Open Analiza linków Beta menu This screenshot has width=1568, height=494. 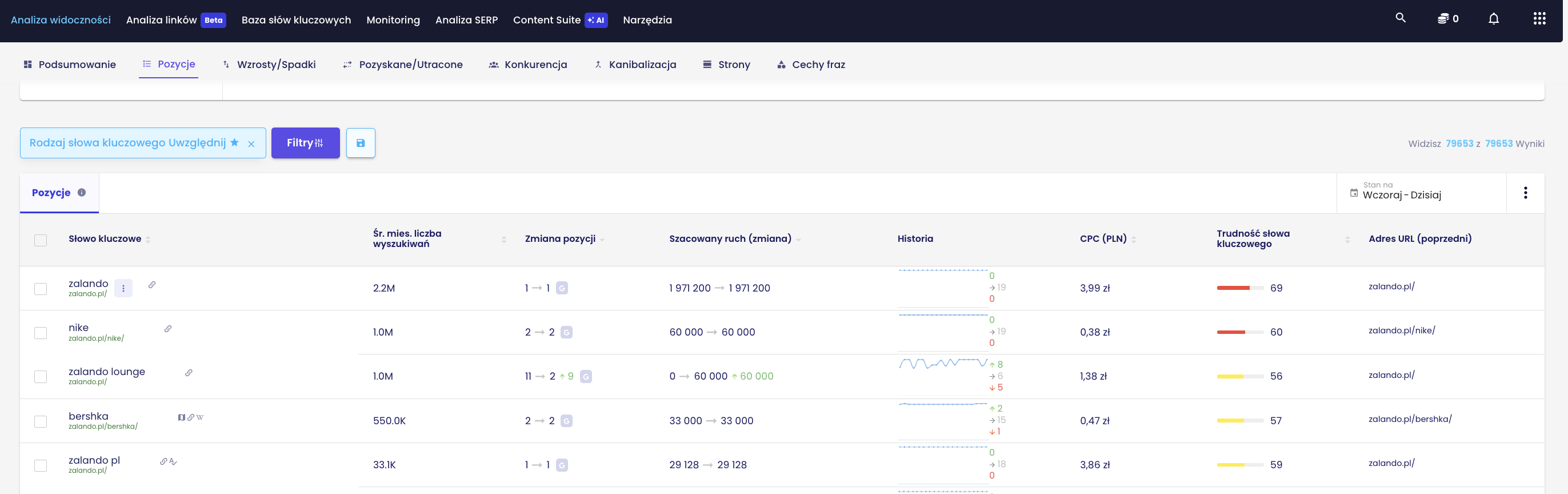[176, 20]
